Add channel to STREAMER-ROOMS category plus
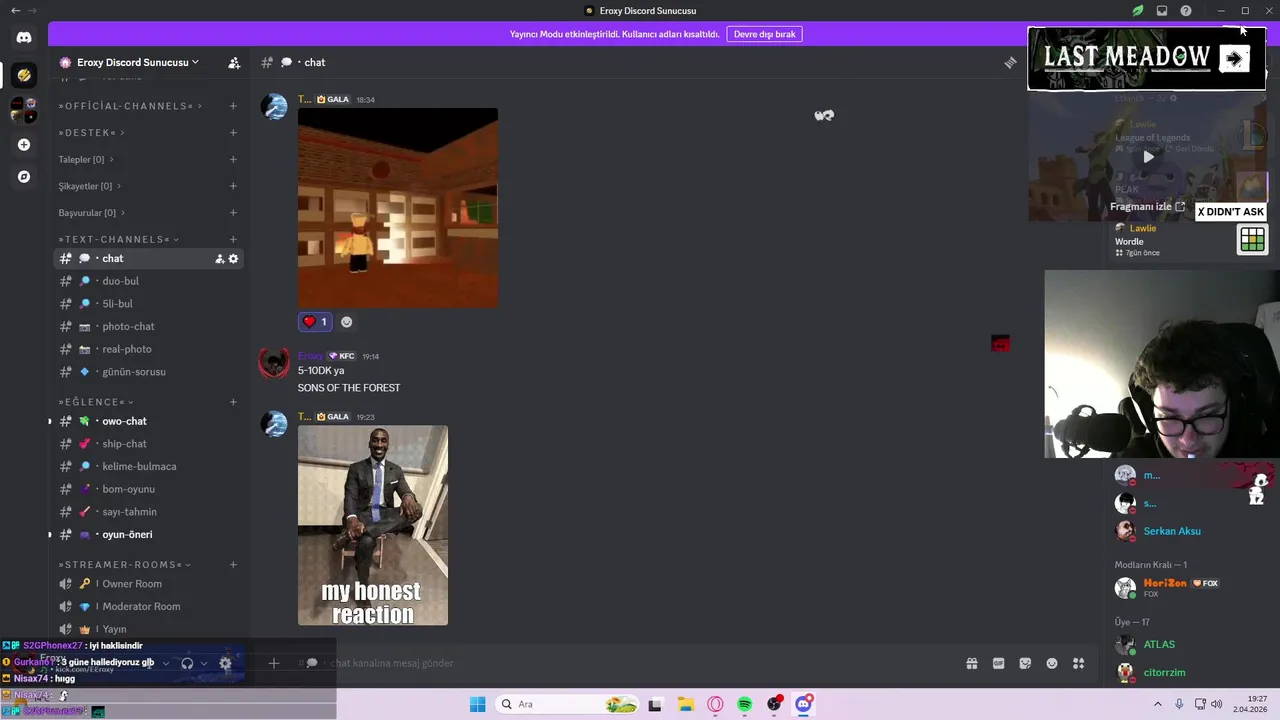This screenshot has width=1280, height=720. tap(233, 565)
